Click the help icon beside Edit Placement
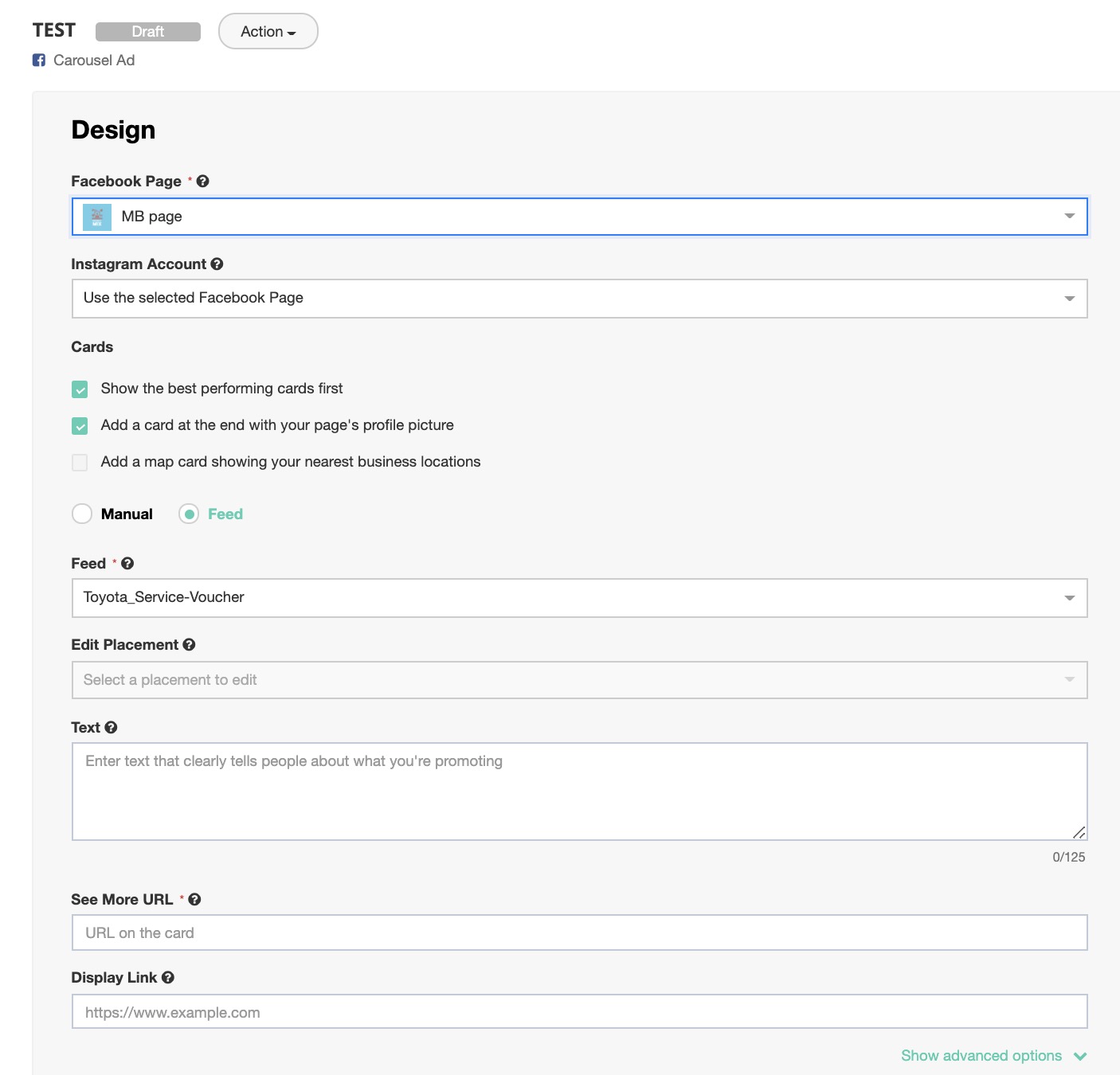Viewport: 1120px width, 1075px height. [x=189, y=645]
